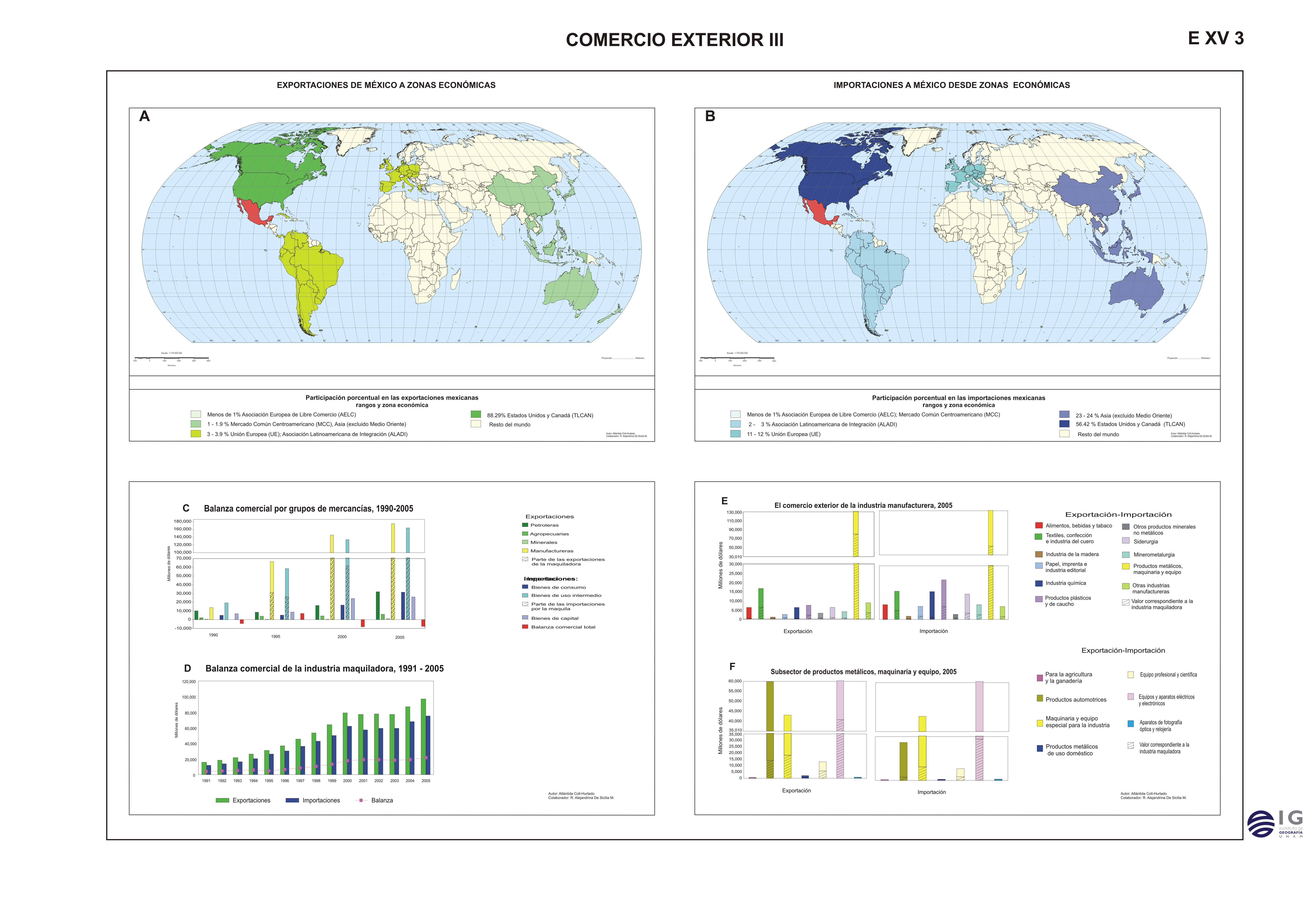Click the Alimentos, bebidas y tabaco red swatch
1309x924 pixels.
(1039, 525)
